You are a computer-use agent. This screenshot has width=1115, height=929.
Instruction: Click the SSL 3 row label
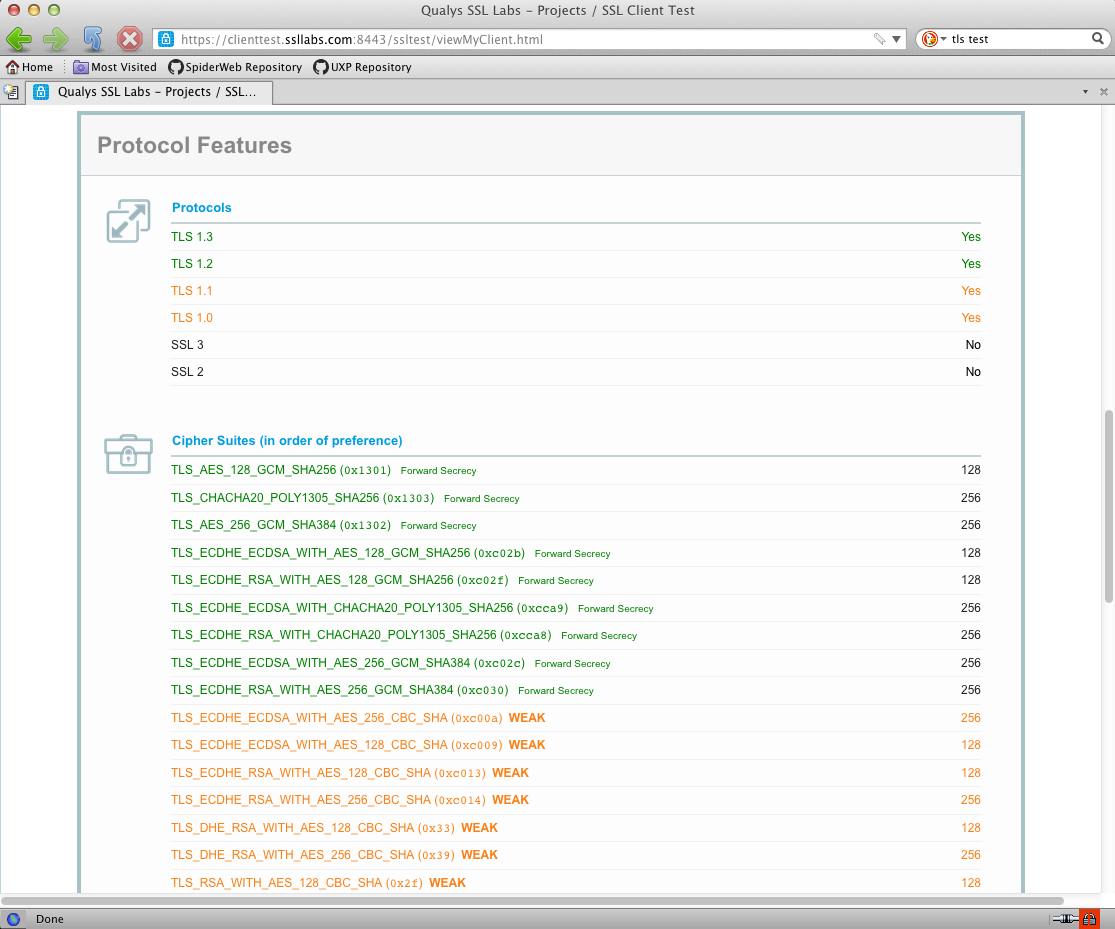click(x=187, y=345)
